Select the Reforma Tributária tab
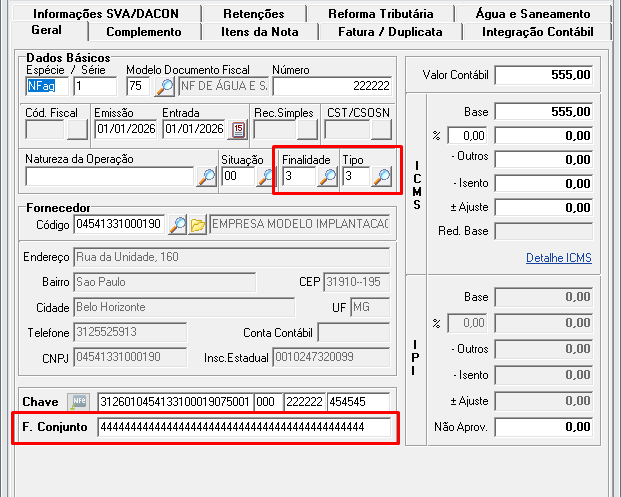Viewport: 621px width, 497px height. click(381, 13)
